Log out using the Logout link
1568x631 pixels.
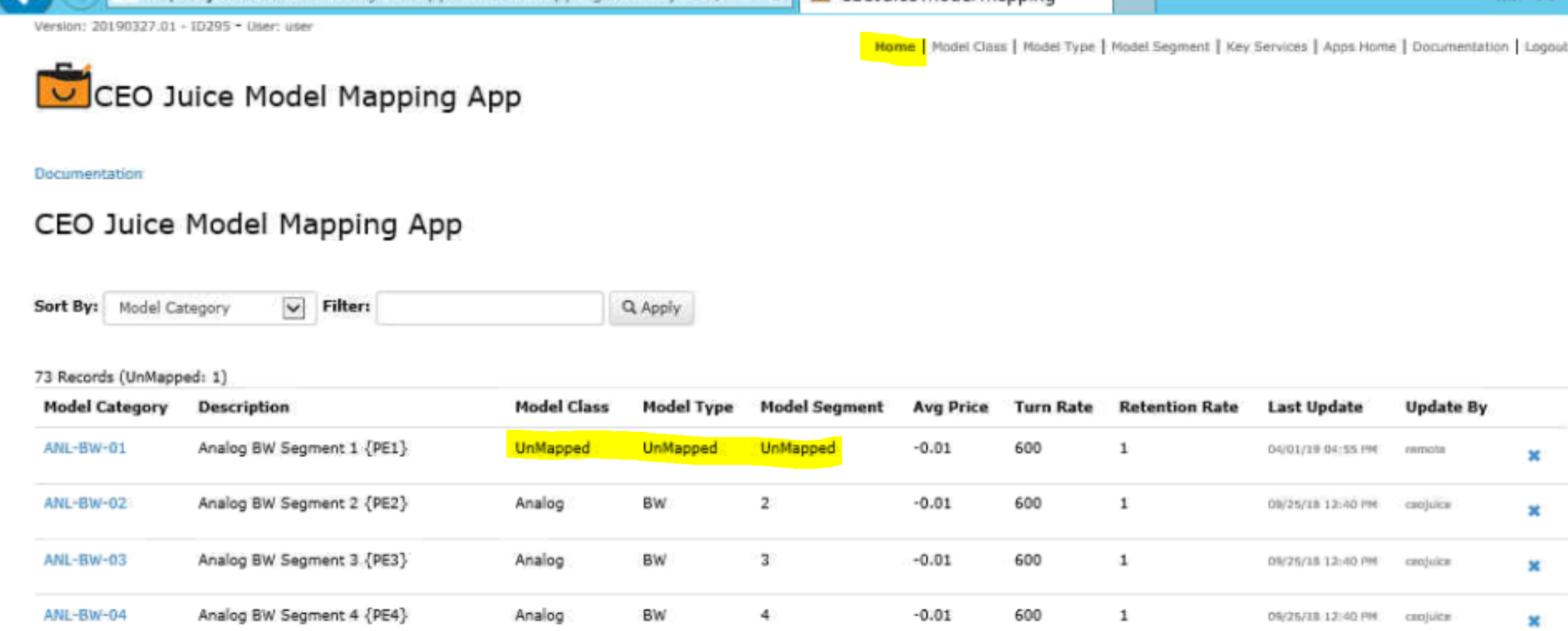pyautogui.click(x=1546, y=47)
